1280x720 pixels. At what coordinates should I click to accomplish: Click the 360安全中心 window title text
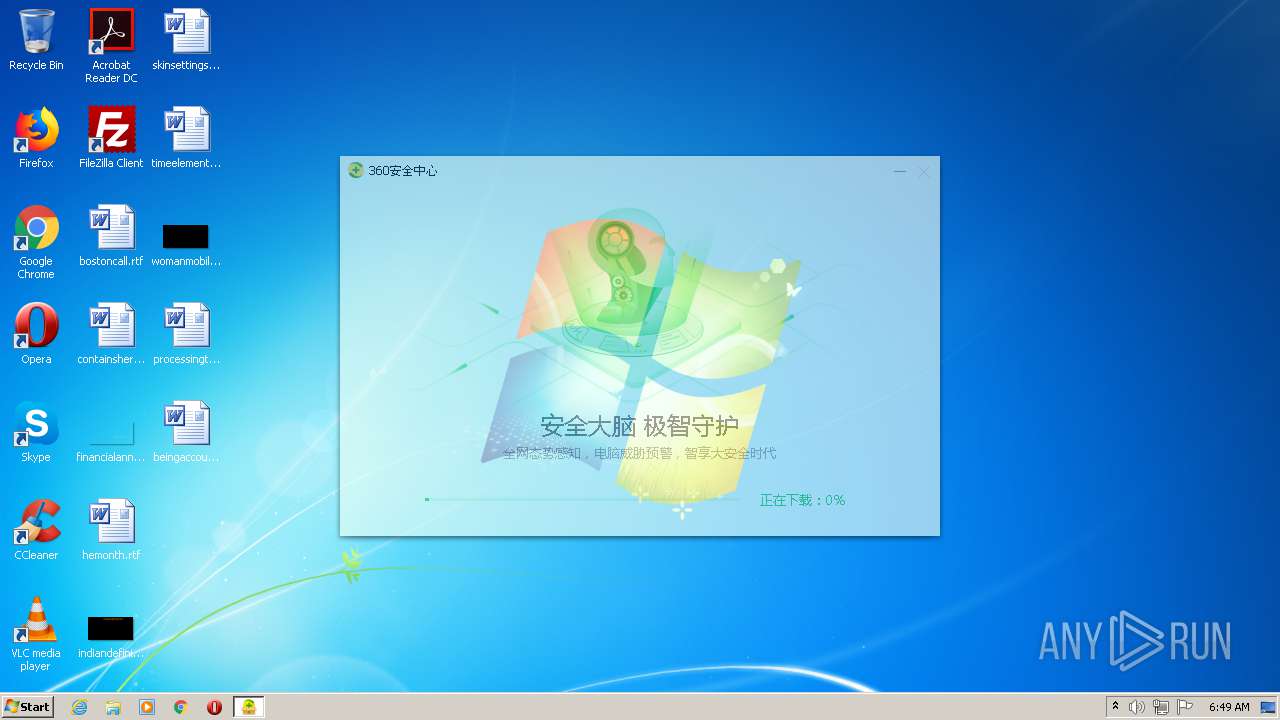pos(403,171)
